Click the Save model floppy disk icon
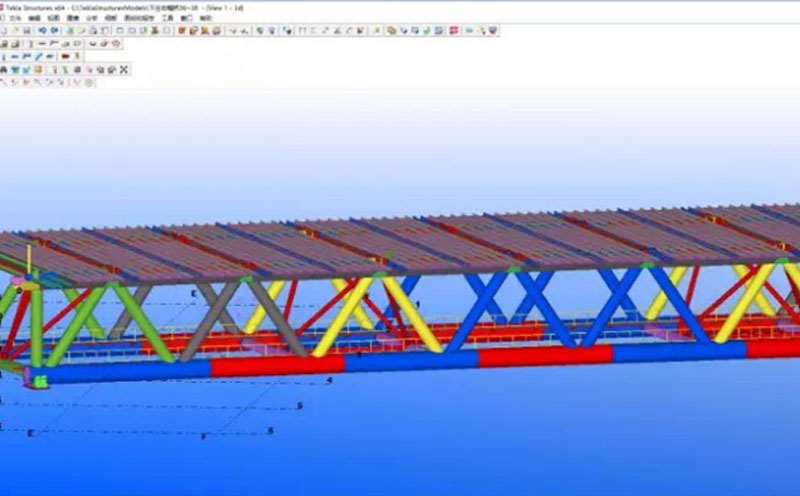 click(28, 31)
